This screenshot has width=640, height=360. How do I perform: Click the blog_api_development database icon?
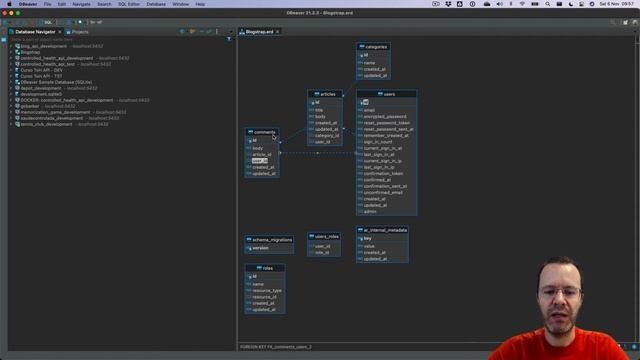pos(17,46)
